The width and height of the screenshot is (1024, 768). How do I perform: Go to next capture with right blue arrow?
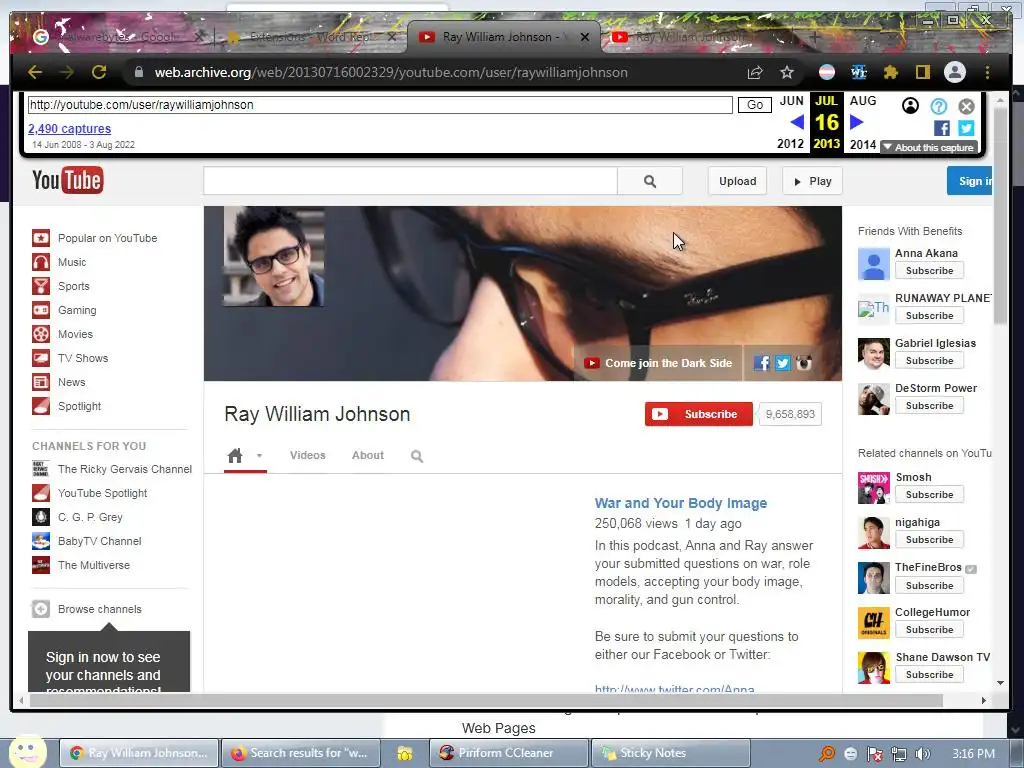coord(857,122)
